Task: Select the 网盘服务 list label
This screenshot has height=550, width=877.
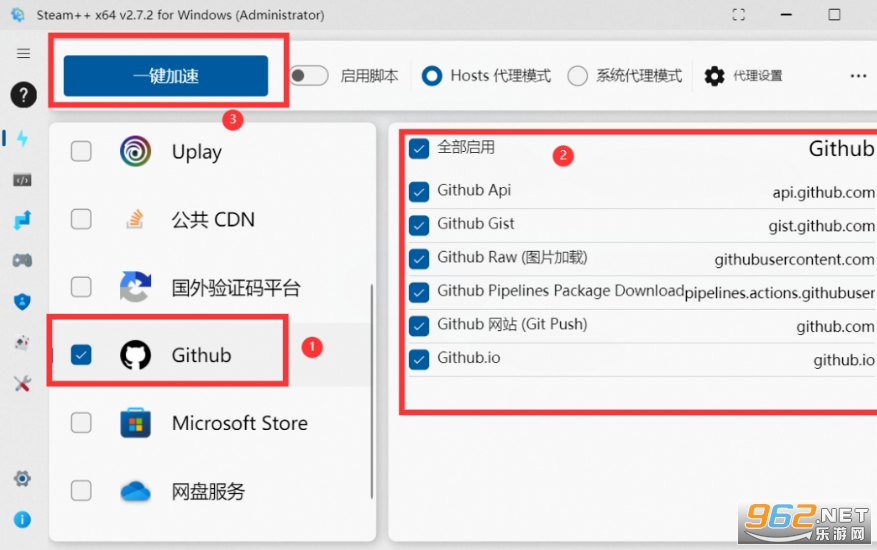Action: tap(208, 491)
